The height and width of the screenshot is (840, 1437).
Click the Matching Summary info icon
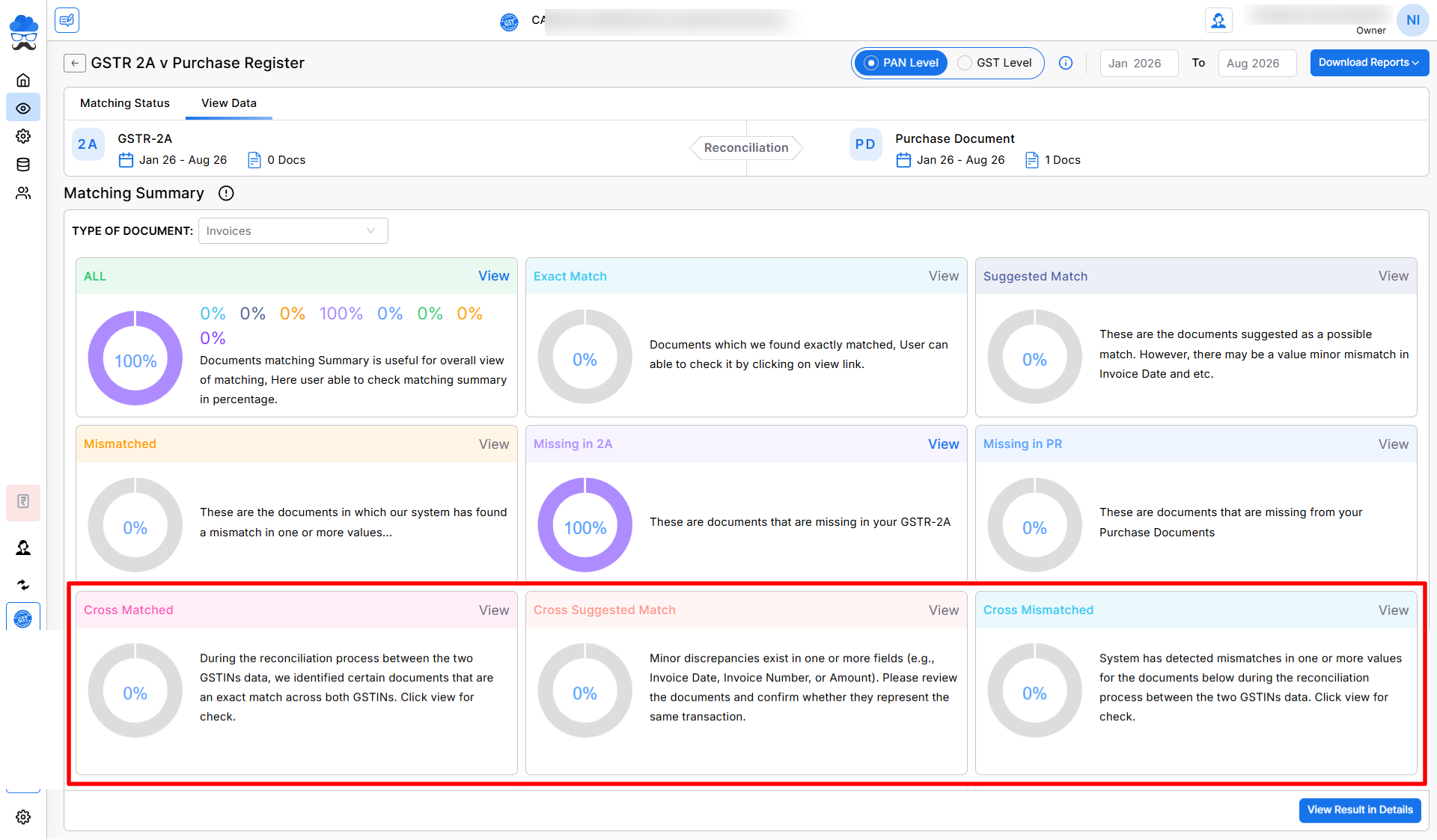226,194
